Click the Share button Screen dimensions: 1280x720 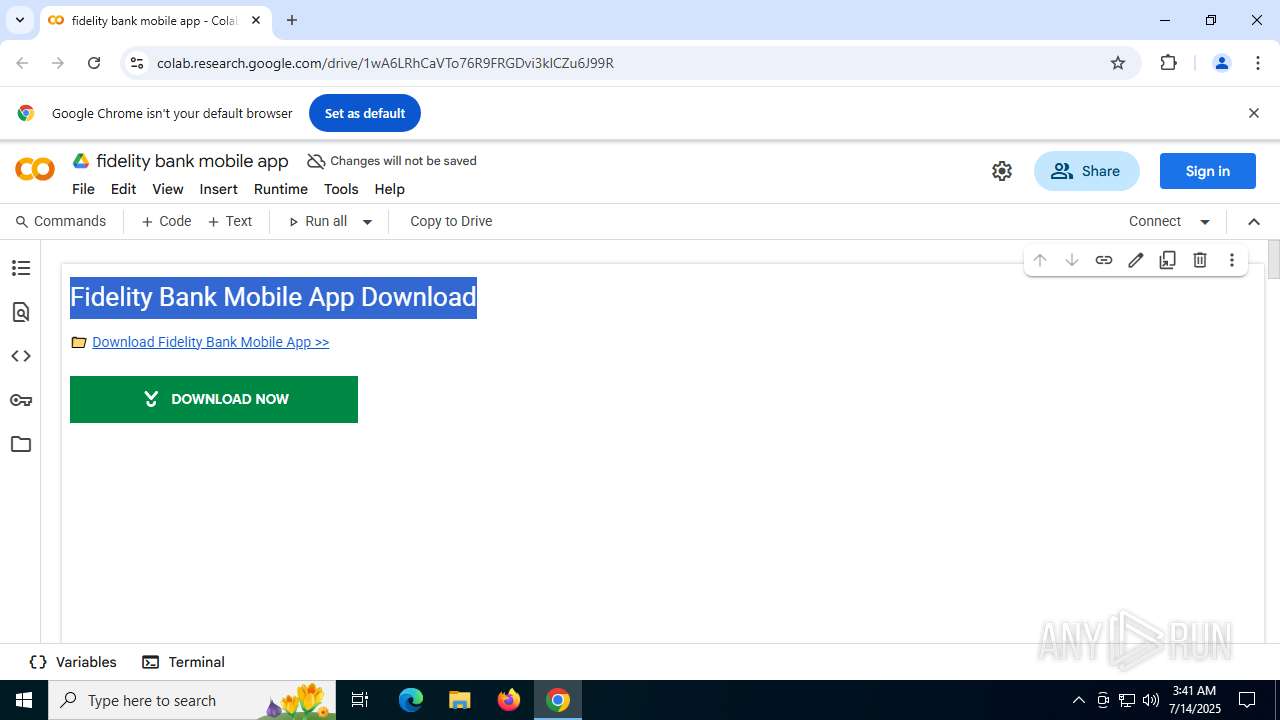coord(1086,171)
